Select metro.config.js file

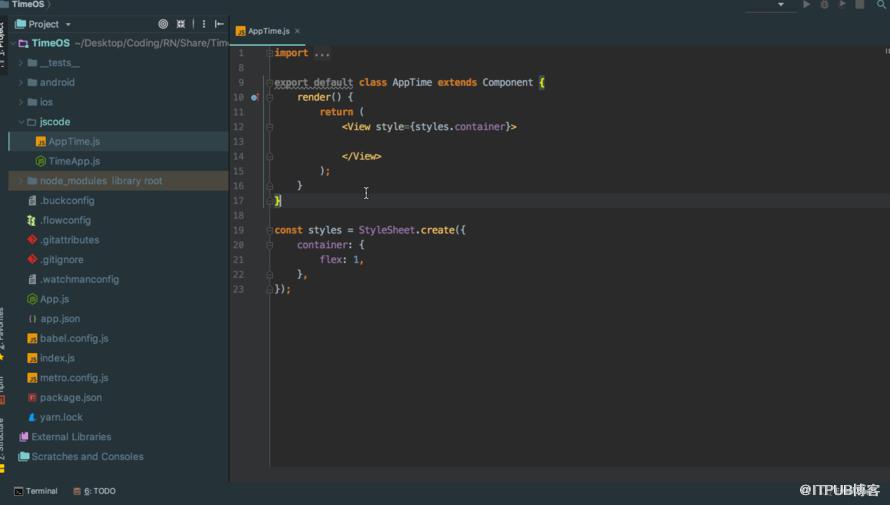click(74, 377)
